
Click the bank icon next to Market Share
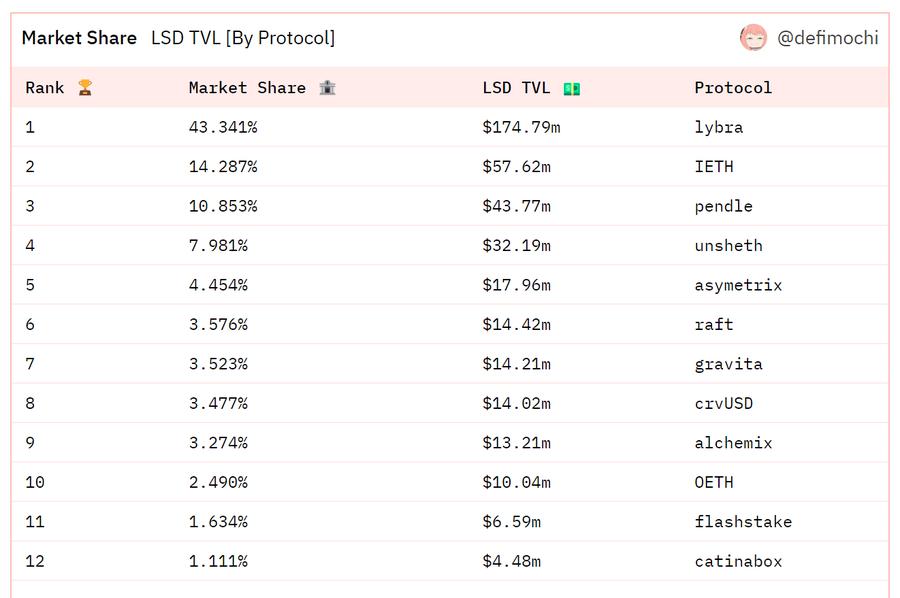pyautogui.click(x=327, y=88)
